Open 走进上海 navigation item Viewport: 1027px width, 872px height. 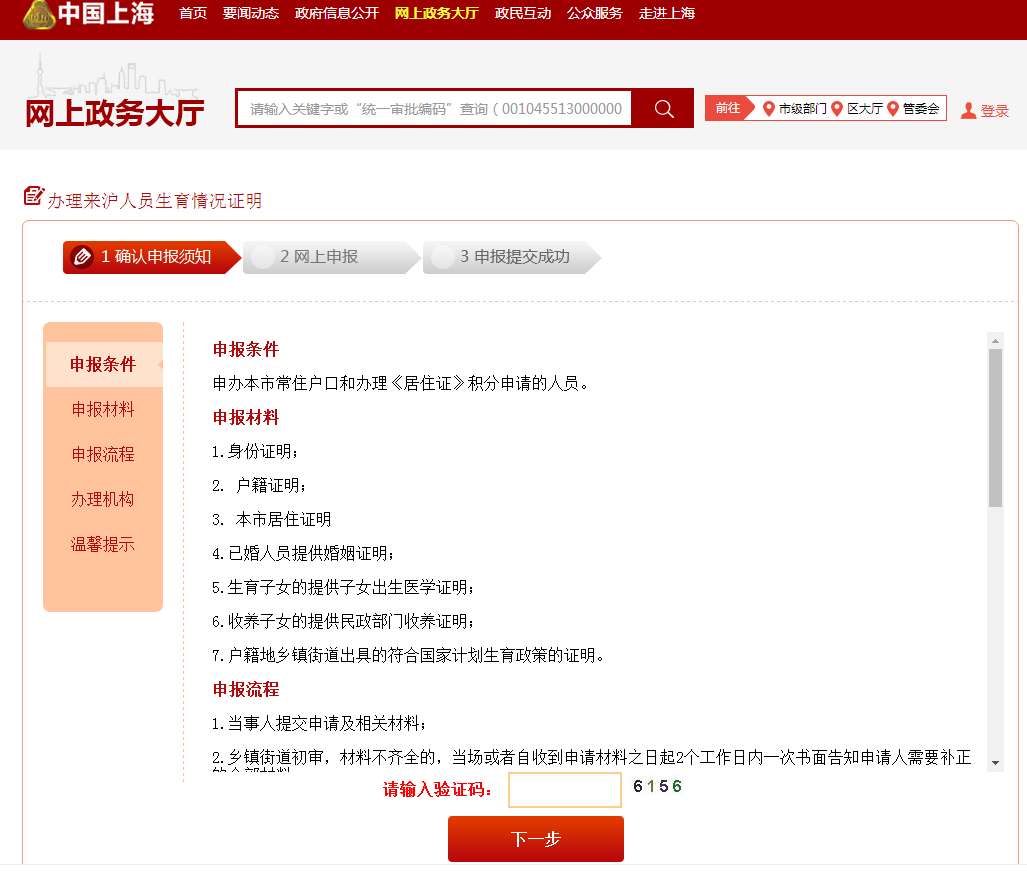click(667, 14)
